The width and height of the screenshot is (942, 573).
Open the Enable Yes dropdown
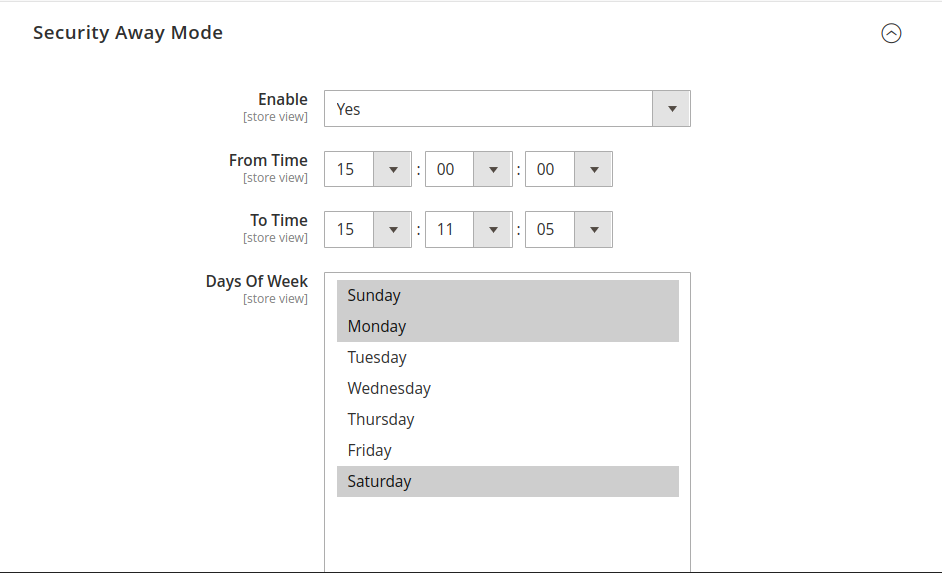point(507,109)
